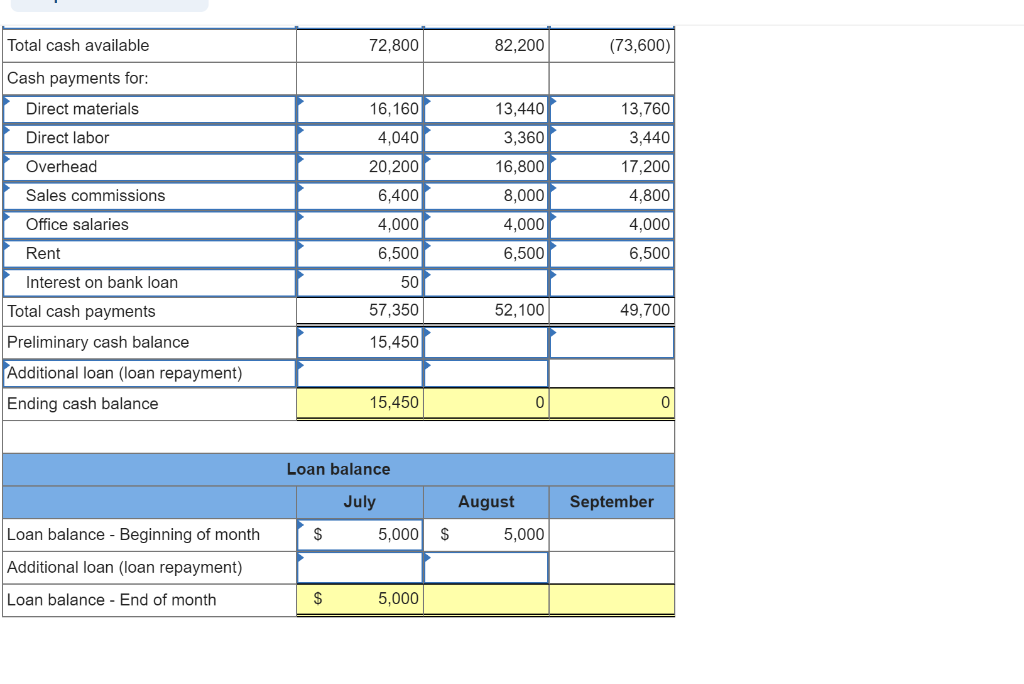Click July Additional loan cell in cash budget
This screenshot has height=684, width=1024.
(360, 373)
